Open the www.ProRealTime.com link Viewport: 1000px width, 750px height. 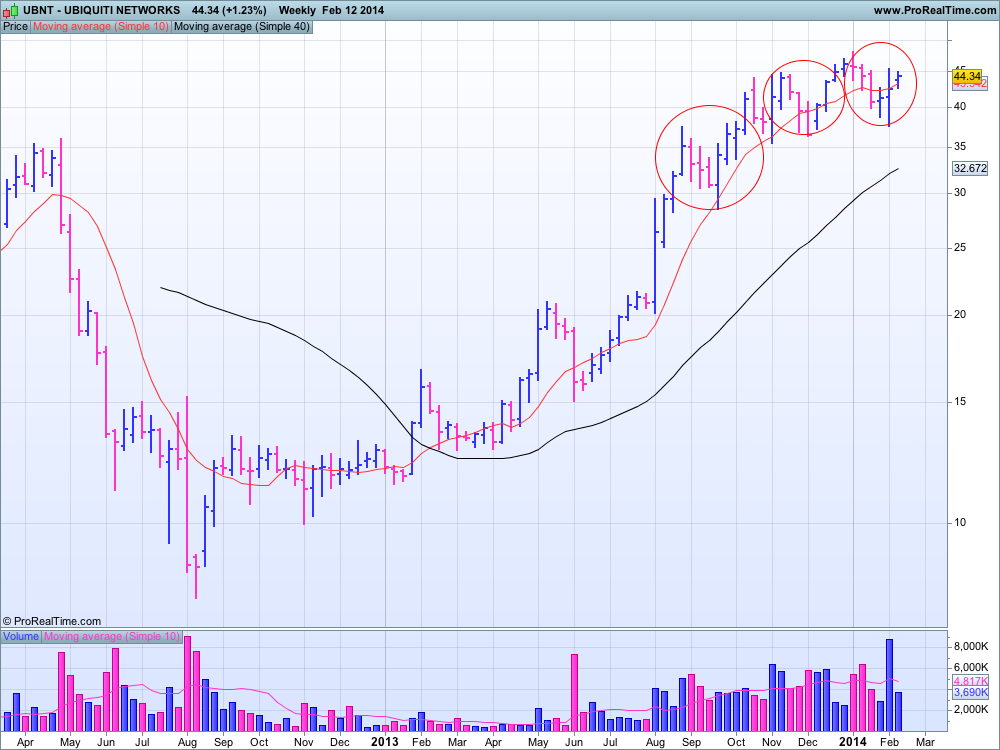pos(934,10)
